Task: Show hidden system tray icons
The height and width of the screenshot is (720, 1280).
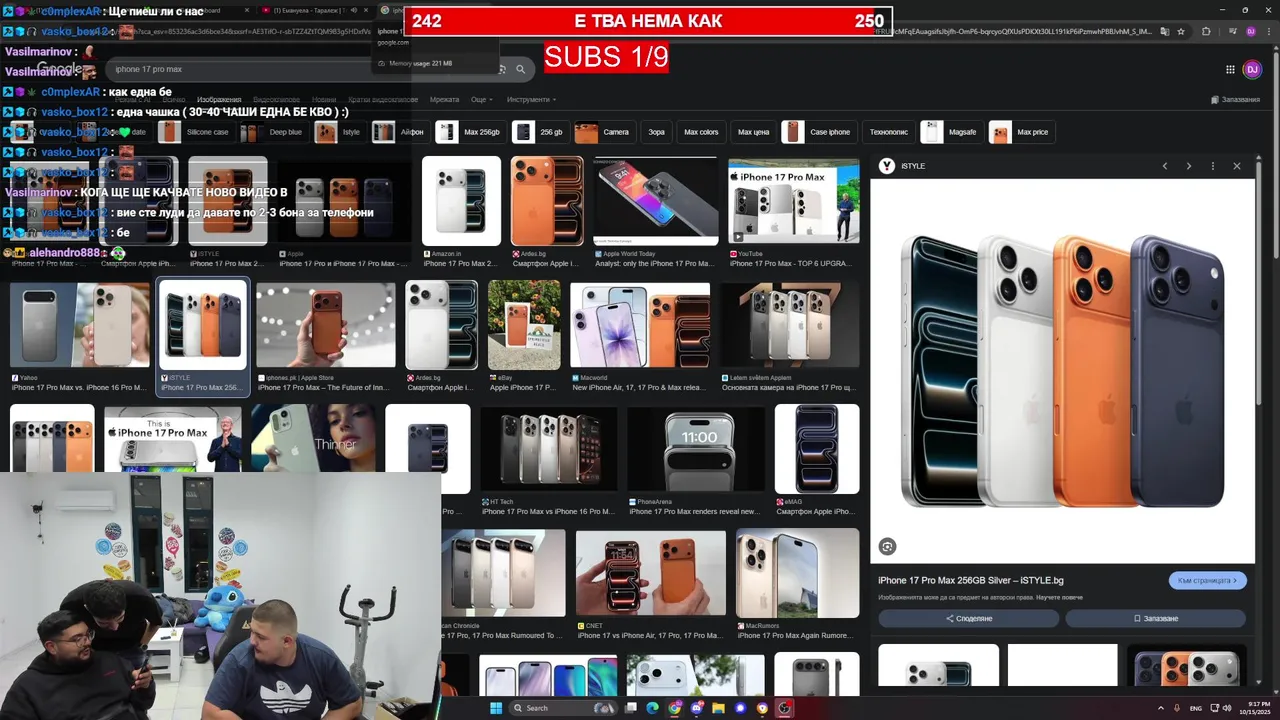Action: (1161, 708)
